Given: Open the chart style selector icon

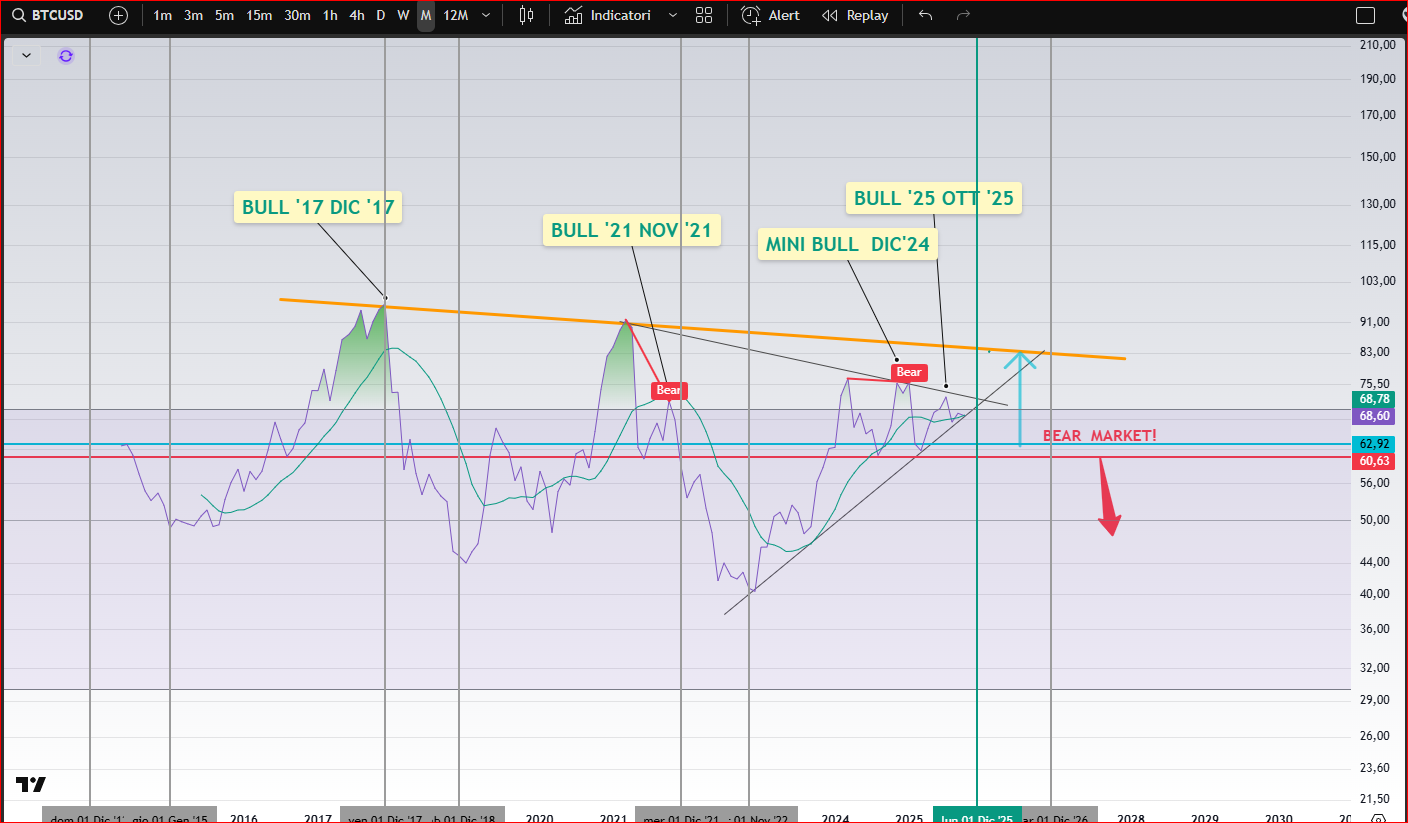Looking at the screenshot, I should (x=526, y=15).
